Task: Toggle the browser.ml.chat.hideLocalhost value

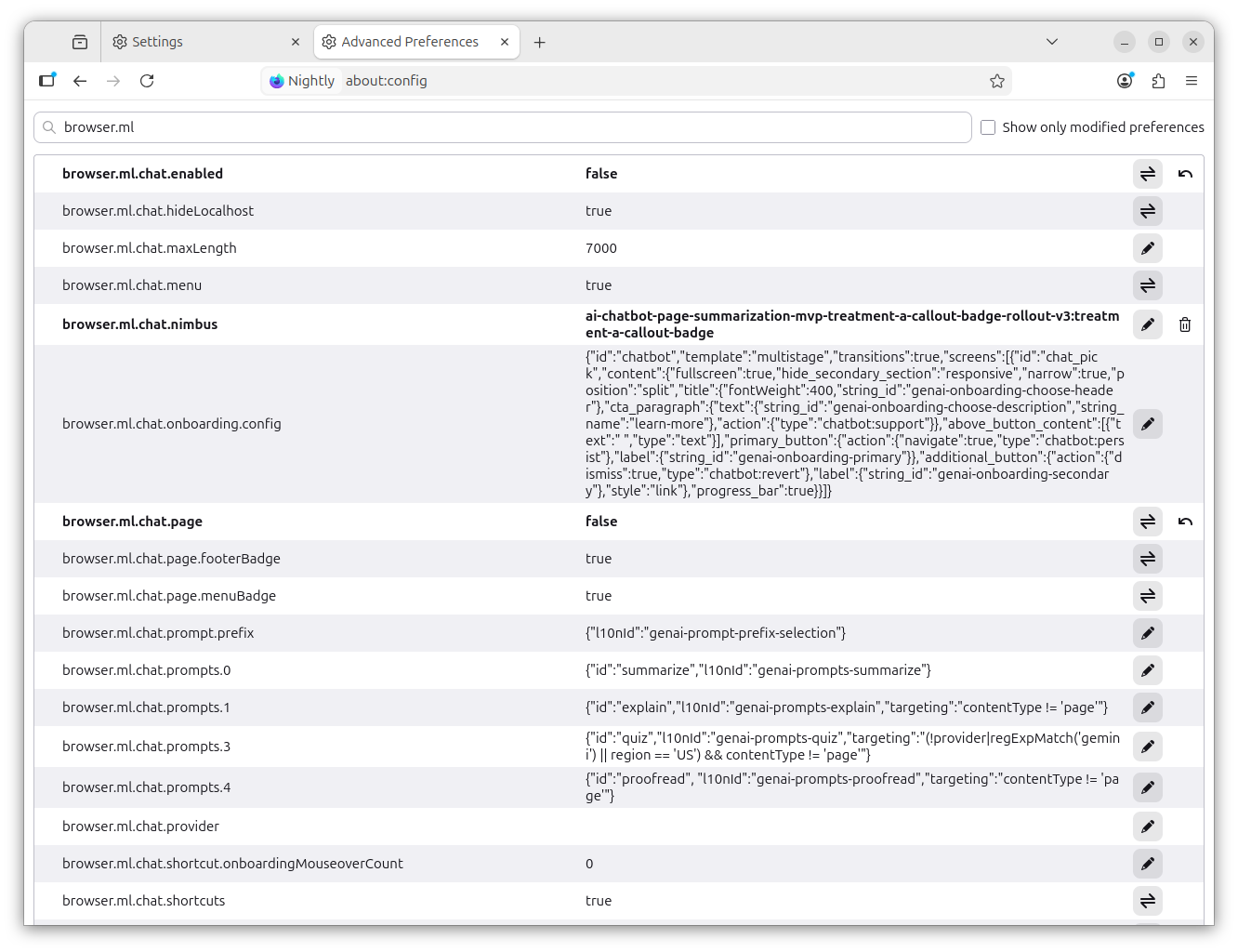Action: click(x=1148, y=211)
